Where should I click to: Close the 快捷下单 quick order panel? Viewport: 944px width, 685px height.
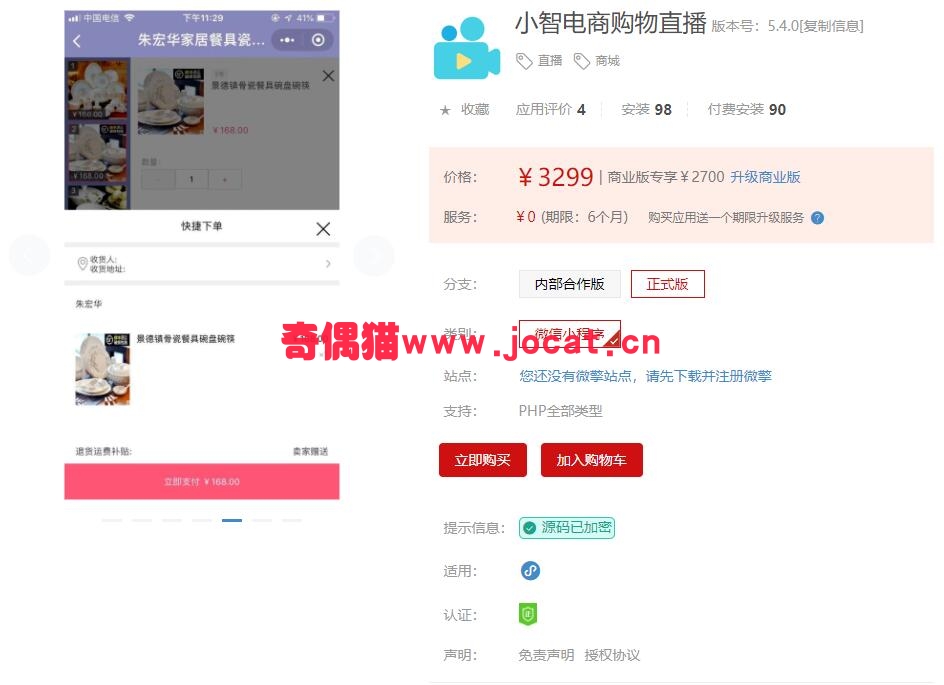[323, 229]
